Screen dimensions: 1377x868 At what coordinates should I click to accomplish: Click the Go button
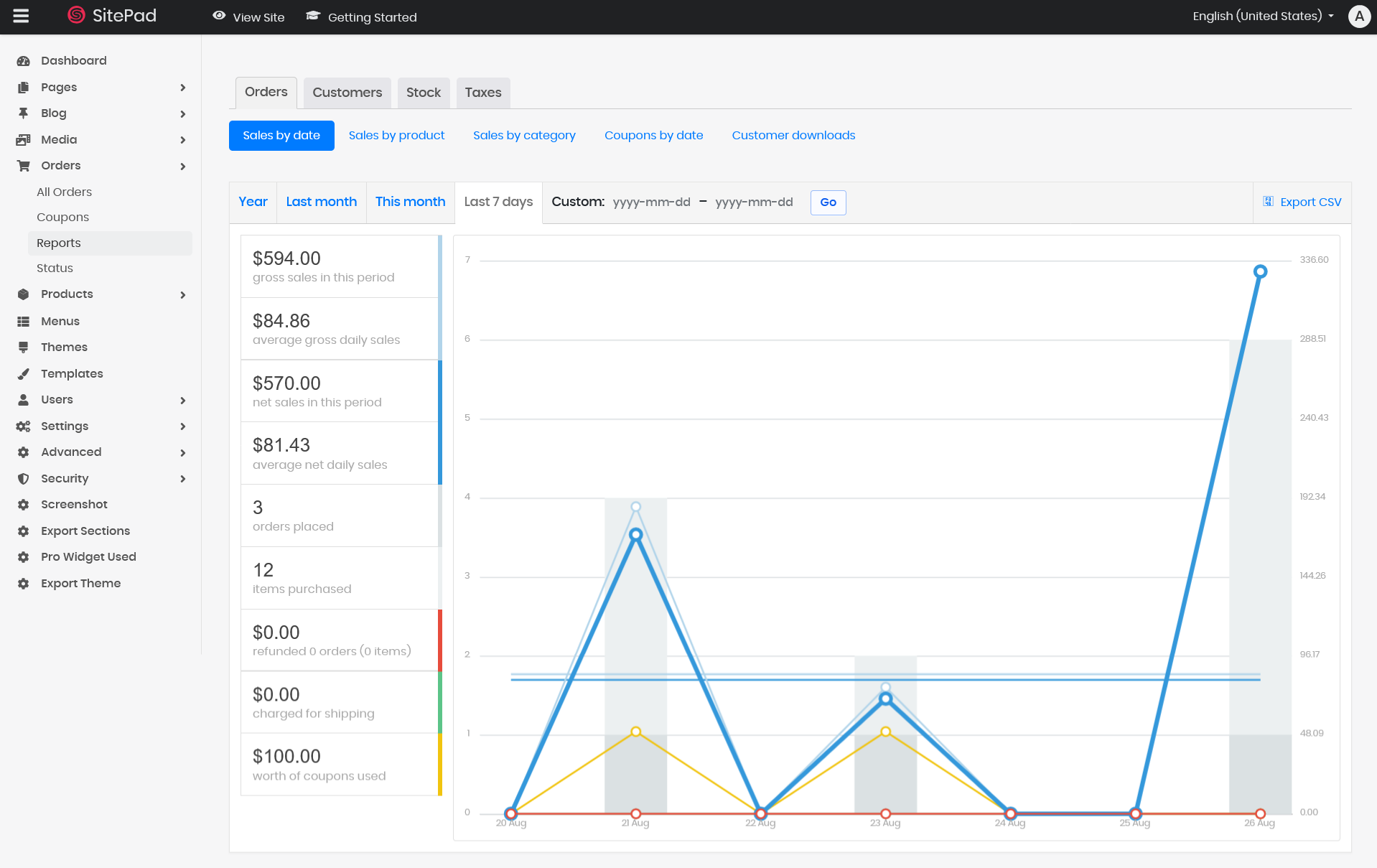pyautogui.click(x=828, y=202)
